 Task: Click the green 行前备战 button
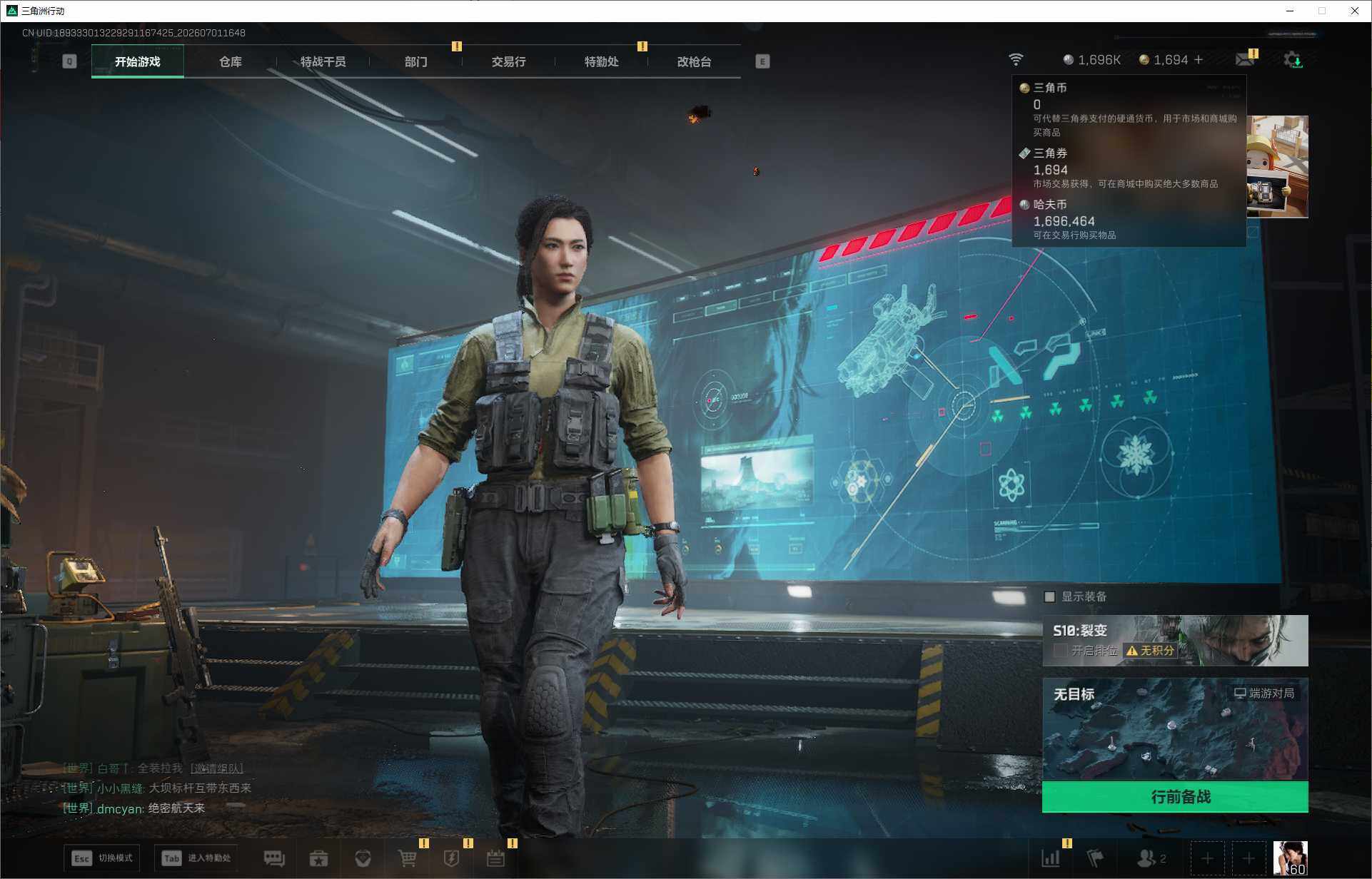1175,797
